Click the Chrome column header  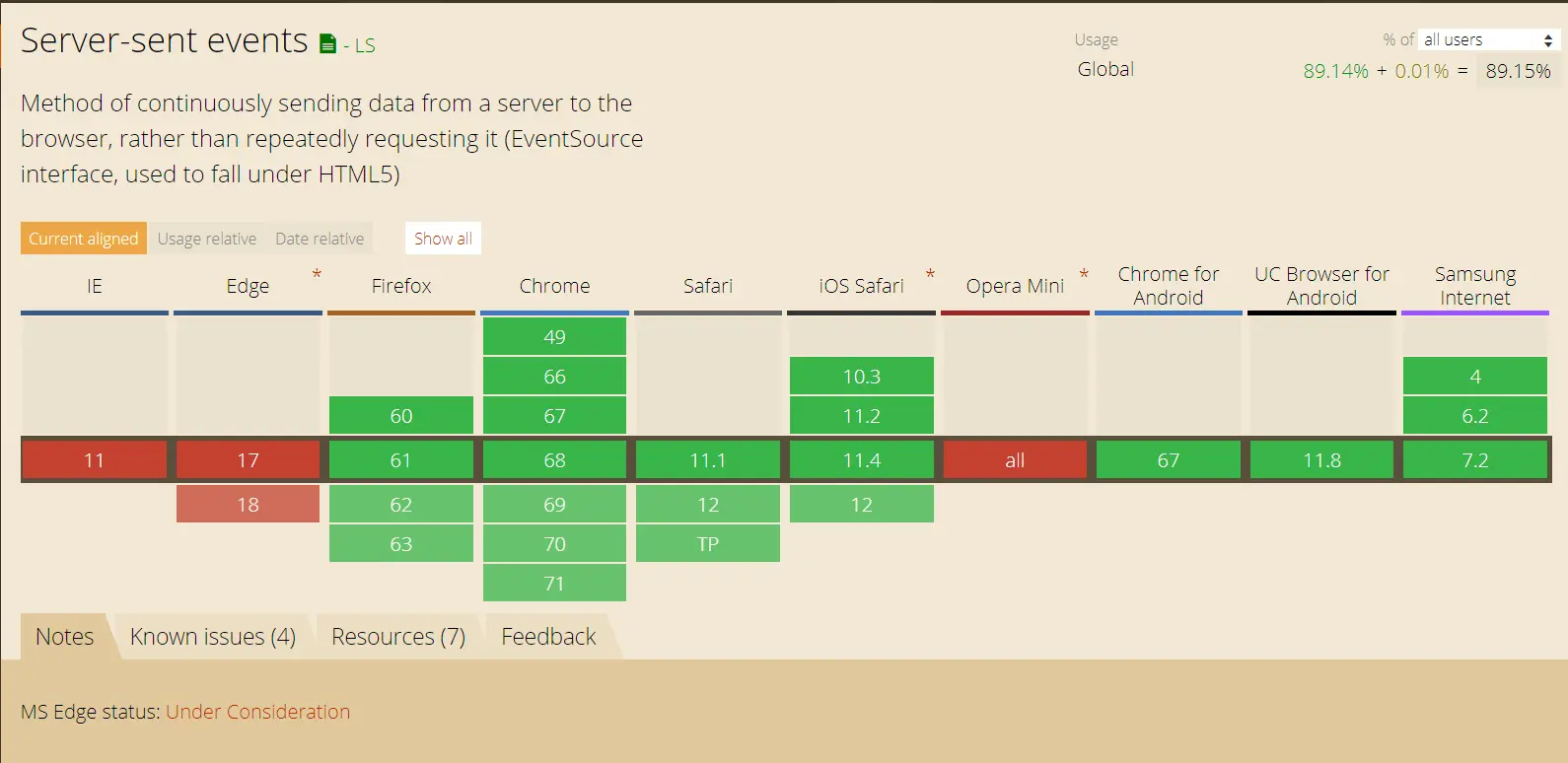coord(554,286)
